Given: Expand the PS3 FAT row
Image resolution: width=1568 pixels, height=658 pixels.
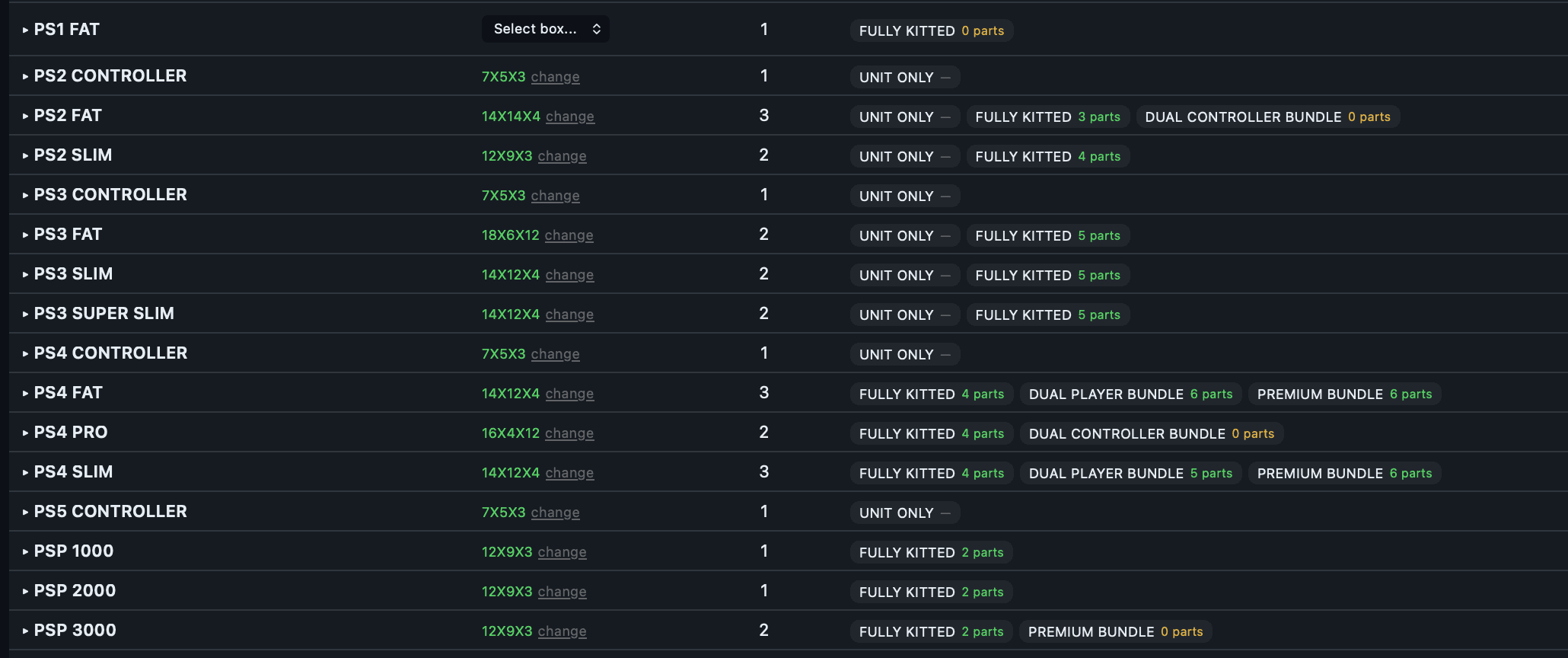Looking at the screenshot, I should [x=26, y=235].
